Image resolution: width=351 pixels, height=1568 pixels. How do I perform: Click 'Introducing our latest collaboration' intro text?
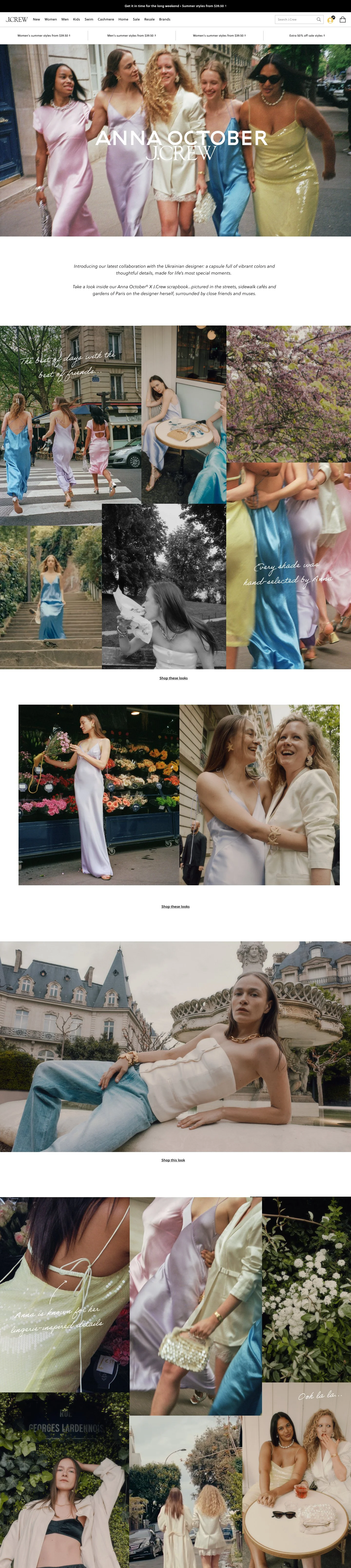(174, 270)
